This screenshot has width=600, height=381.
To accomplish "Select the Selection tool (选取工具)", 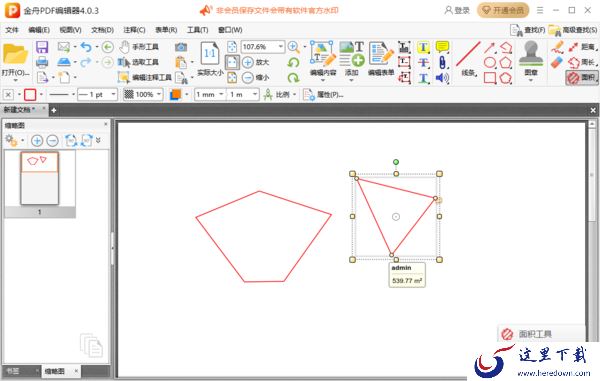I will pos(138,62).
